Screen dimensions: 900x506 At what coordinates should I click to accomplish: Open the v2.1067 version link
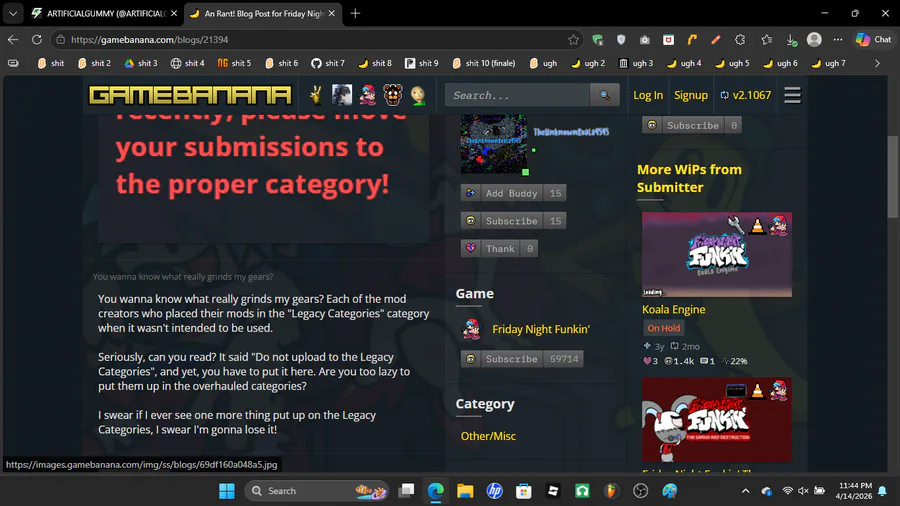(x=746, y=95)
